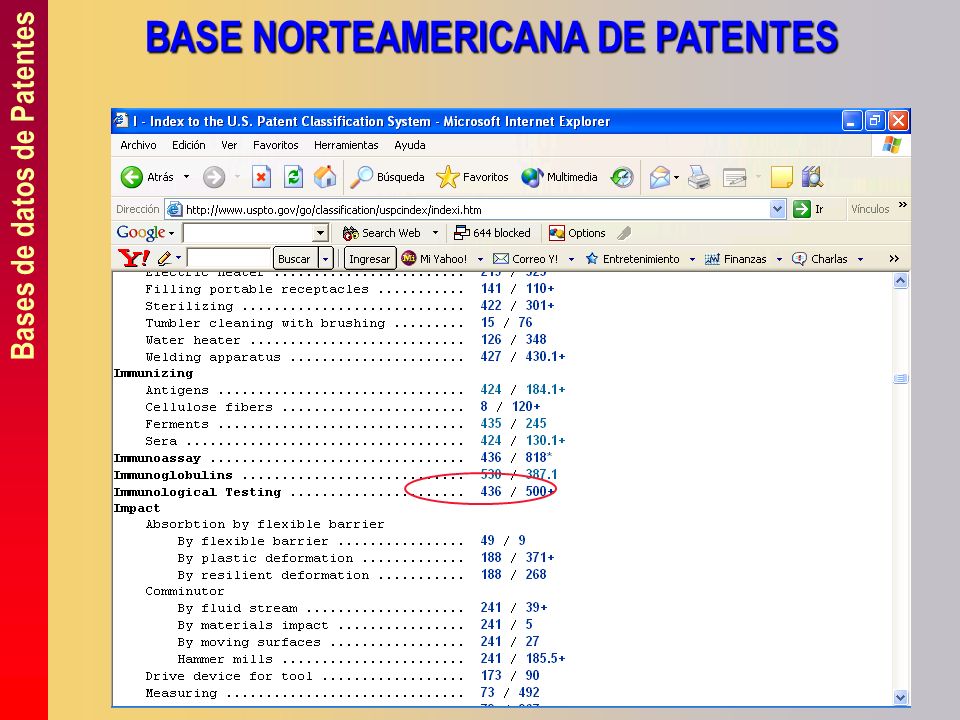Screen dimensions: 960x720
Task: Stop loading with the red X icon
Action: point(261,177)
